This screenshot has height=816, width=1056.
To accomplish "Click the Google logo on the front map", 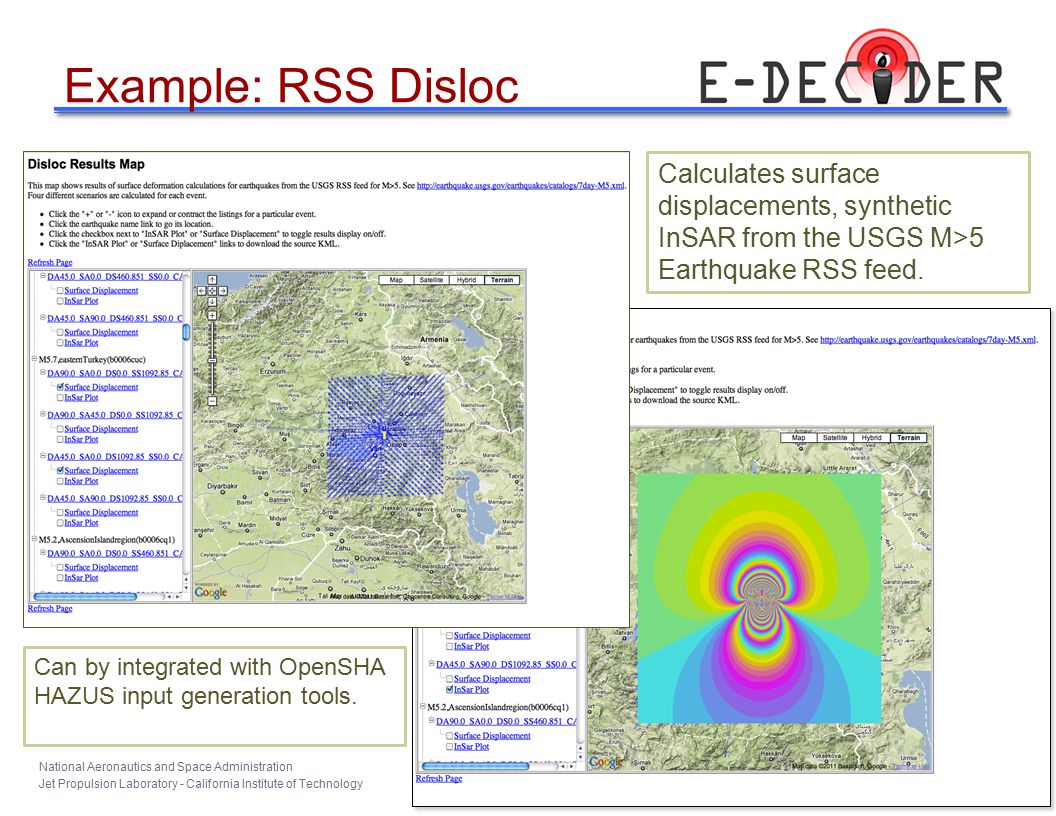I will (211, 592).
